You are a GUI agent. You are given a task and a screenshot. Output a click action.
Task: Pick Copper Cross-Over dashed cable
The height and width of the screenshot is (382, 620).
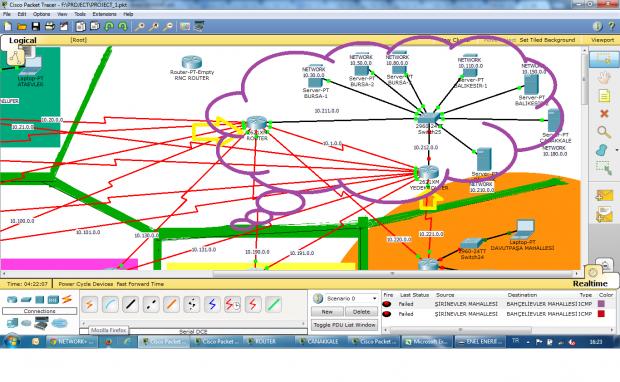(151, 304)
